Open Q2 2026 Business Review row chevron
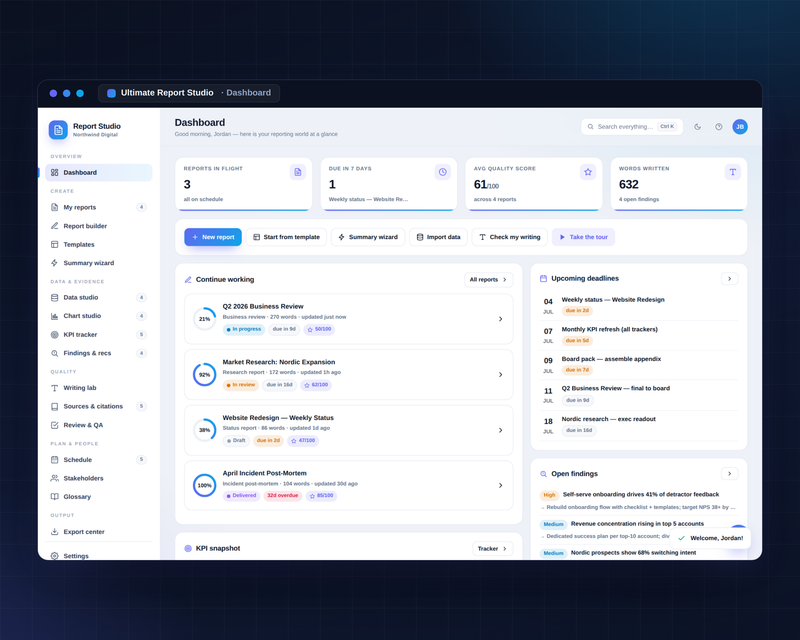The height and width of the screenshot is (640, 800). click(x=501, y=319)
